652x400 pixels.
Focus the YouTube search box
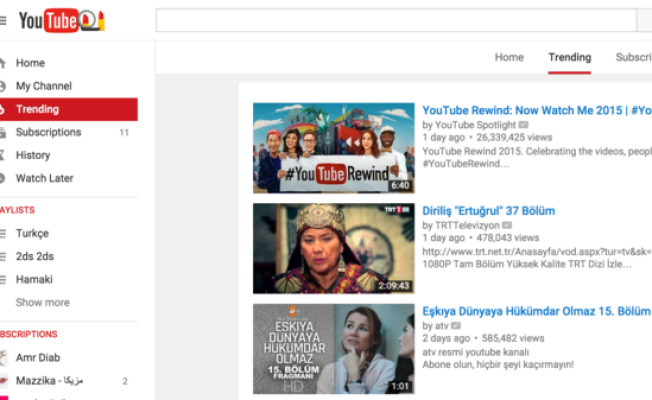pyautogui.click(x=396, y=20)
